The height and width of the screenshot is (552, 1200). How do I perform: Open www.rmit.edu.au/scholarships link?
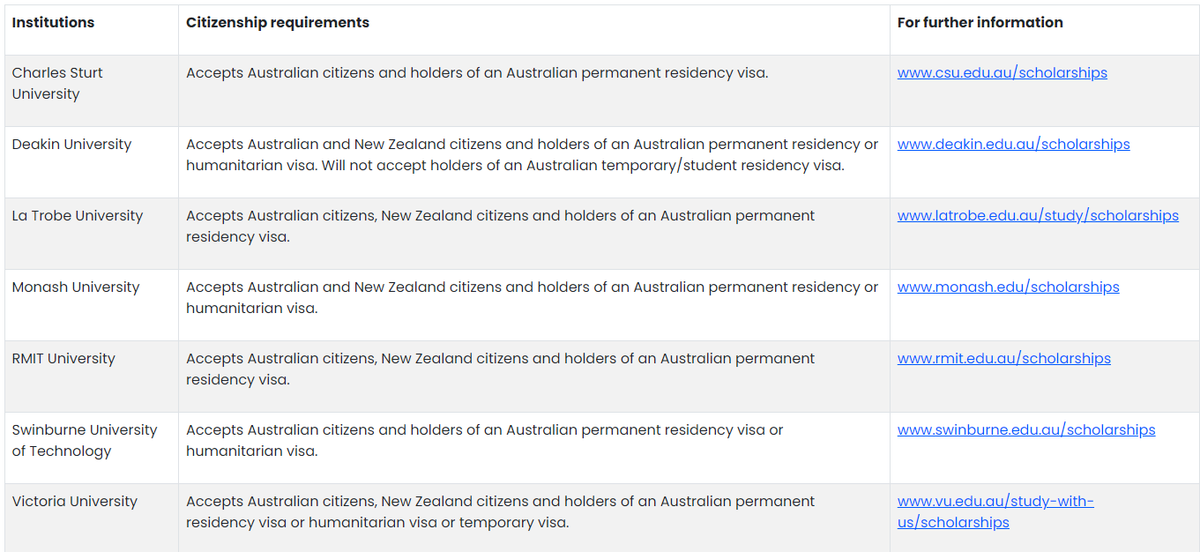(x=1004, y=359)
